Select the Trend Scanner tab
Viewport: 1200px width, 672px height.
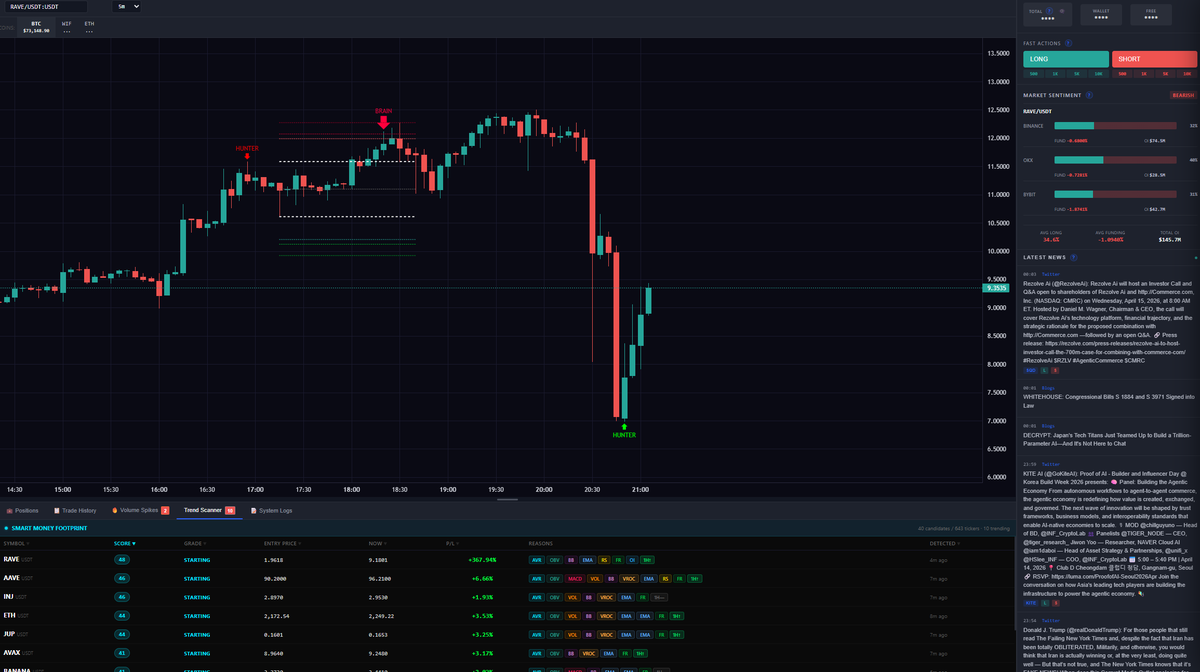pos(209,510)
